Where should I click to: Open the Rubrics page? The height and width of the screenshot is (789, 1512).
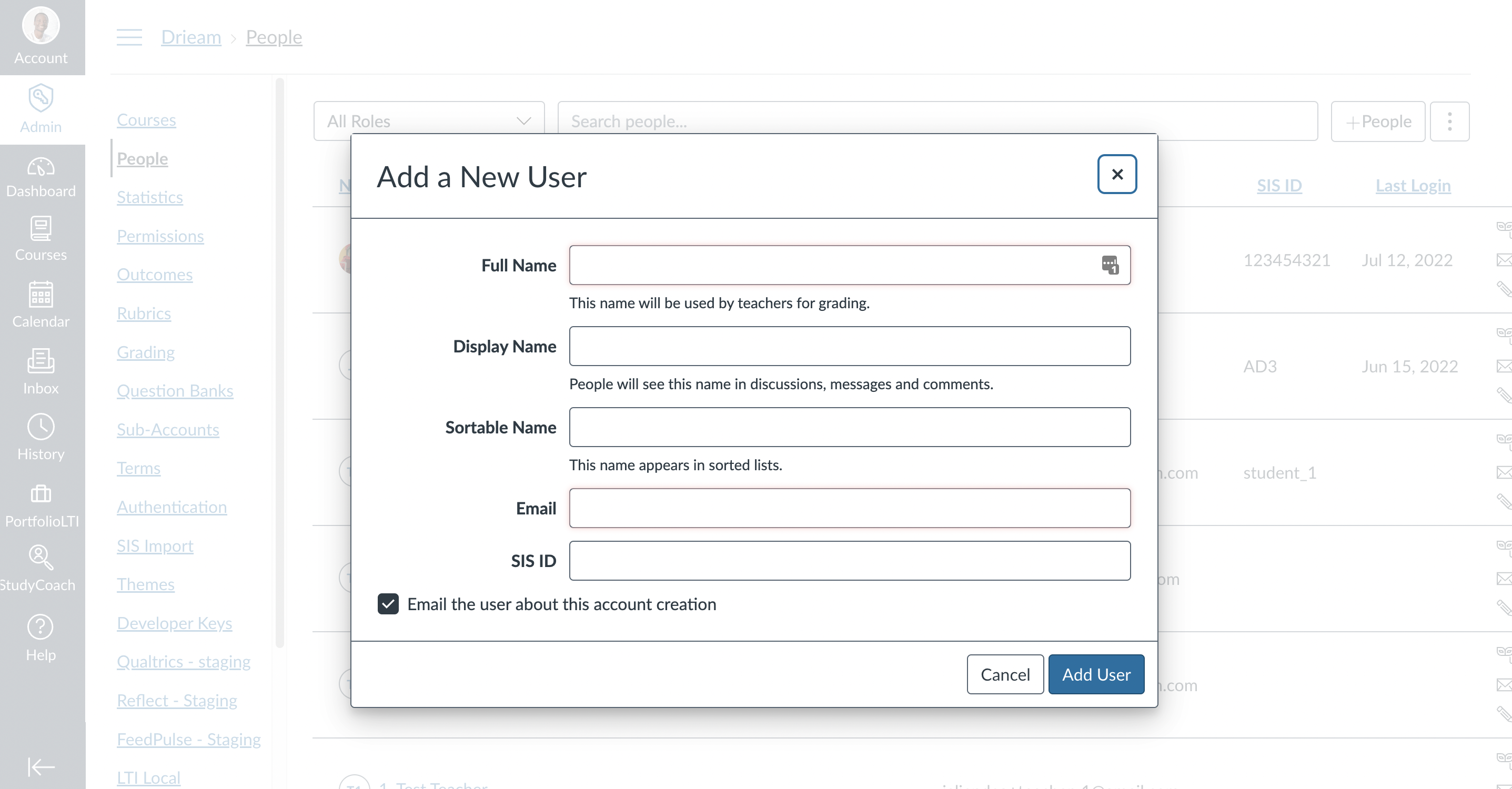pos(144,313)
